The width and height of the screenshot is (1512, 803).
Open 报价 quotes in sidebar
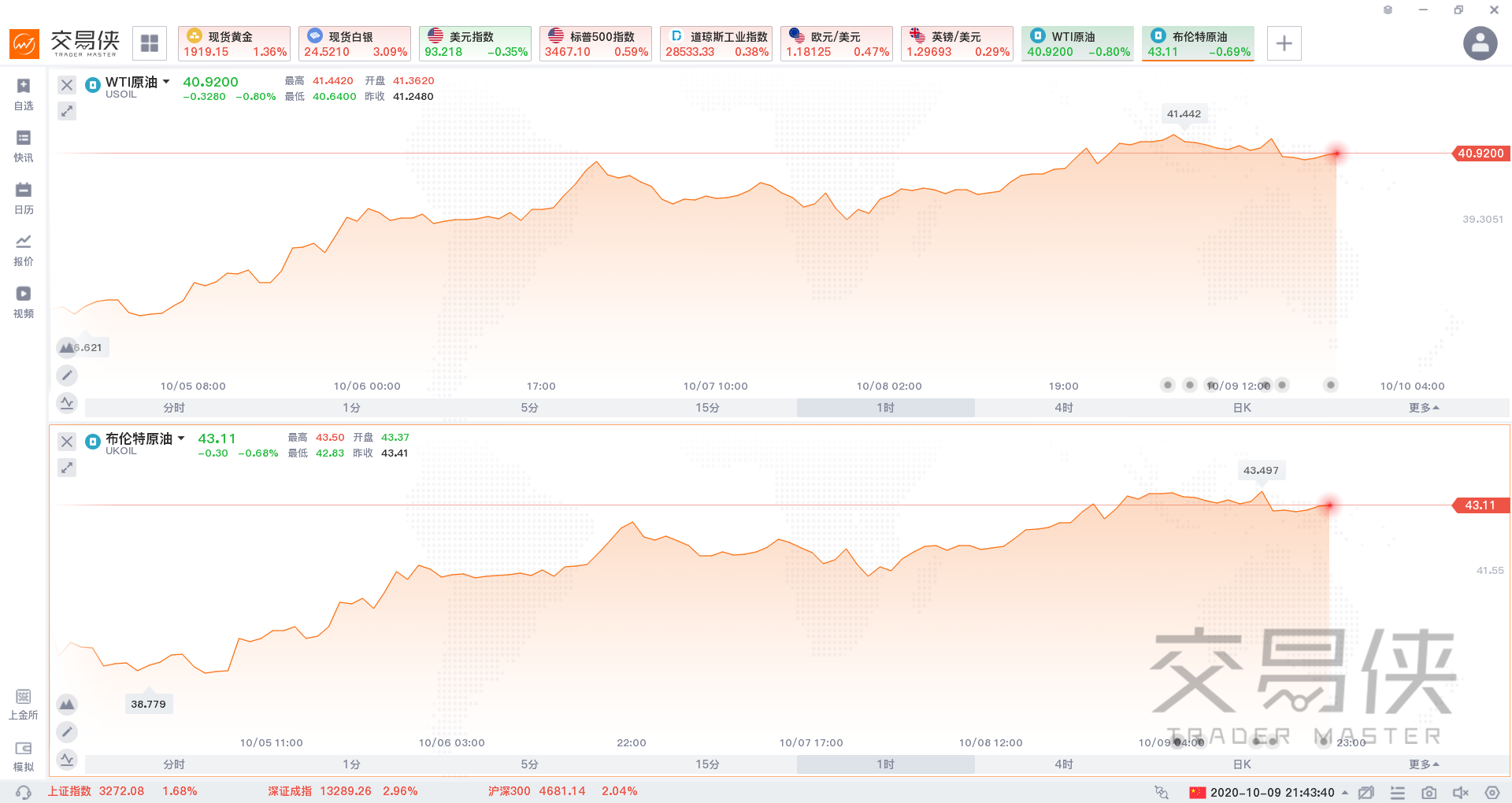24,250
